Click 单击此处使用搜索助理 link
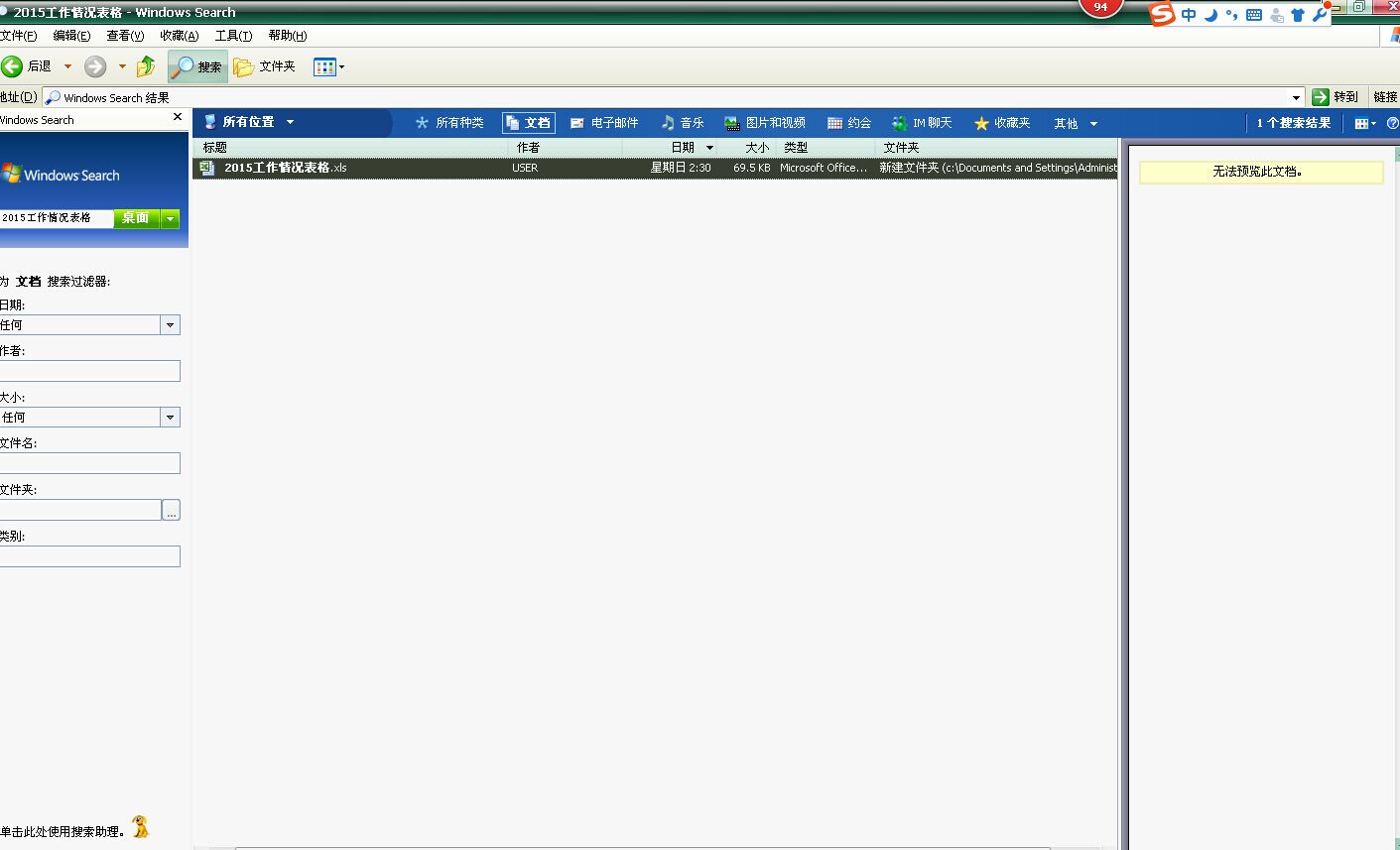The image size is (1400, 850). [x=63, y=831]
